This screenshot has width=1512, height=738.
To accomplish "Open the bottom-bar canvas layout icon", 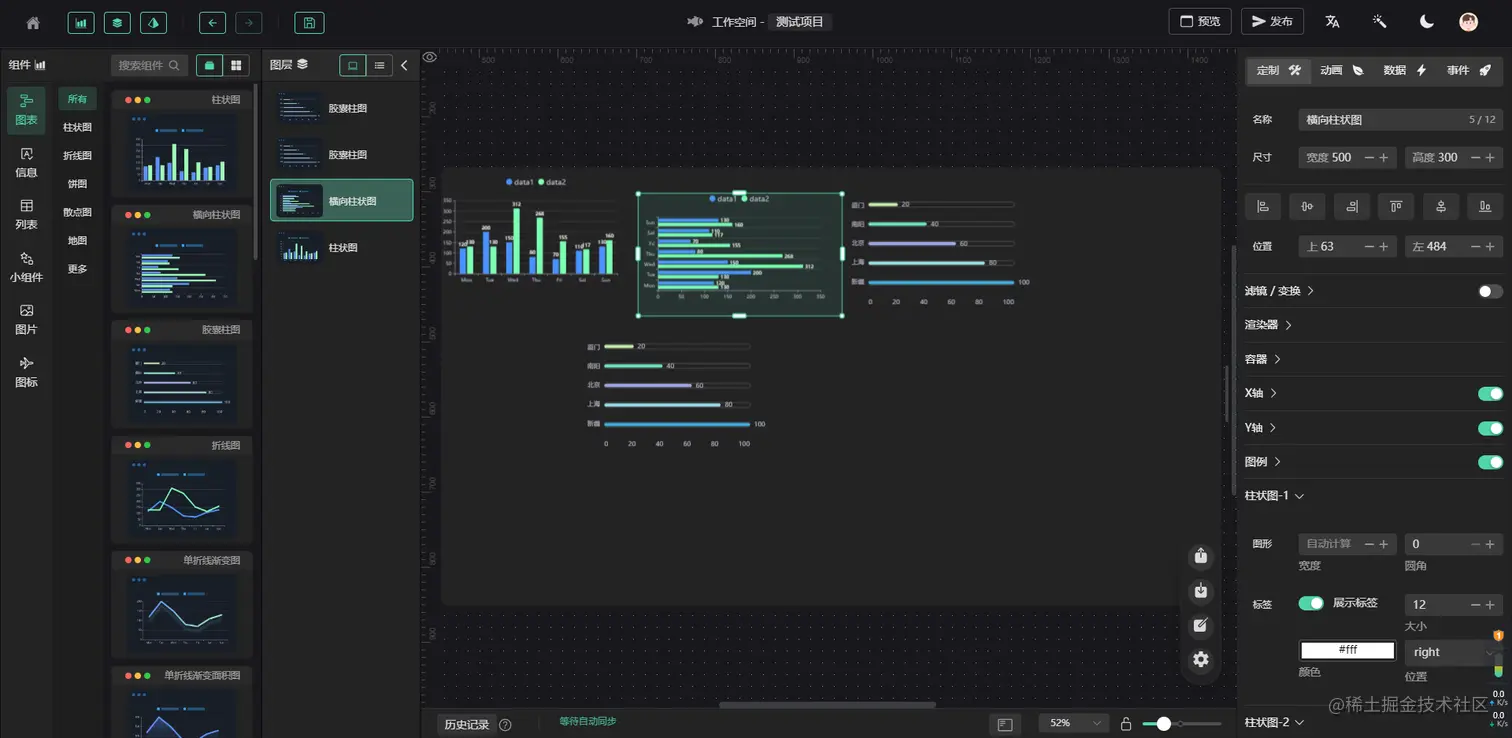I will pos(1005,724).
